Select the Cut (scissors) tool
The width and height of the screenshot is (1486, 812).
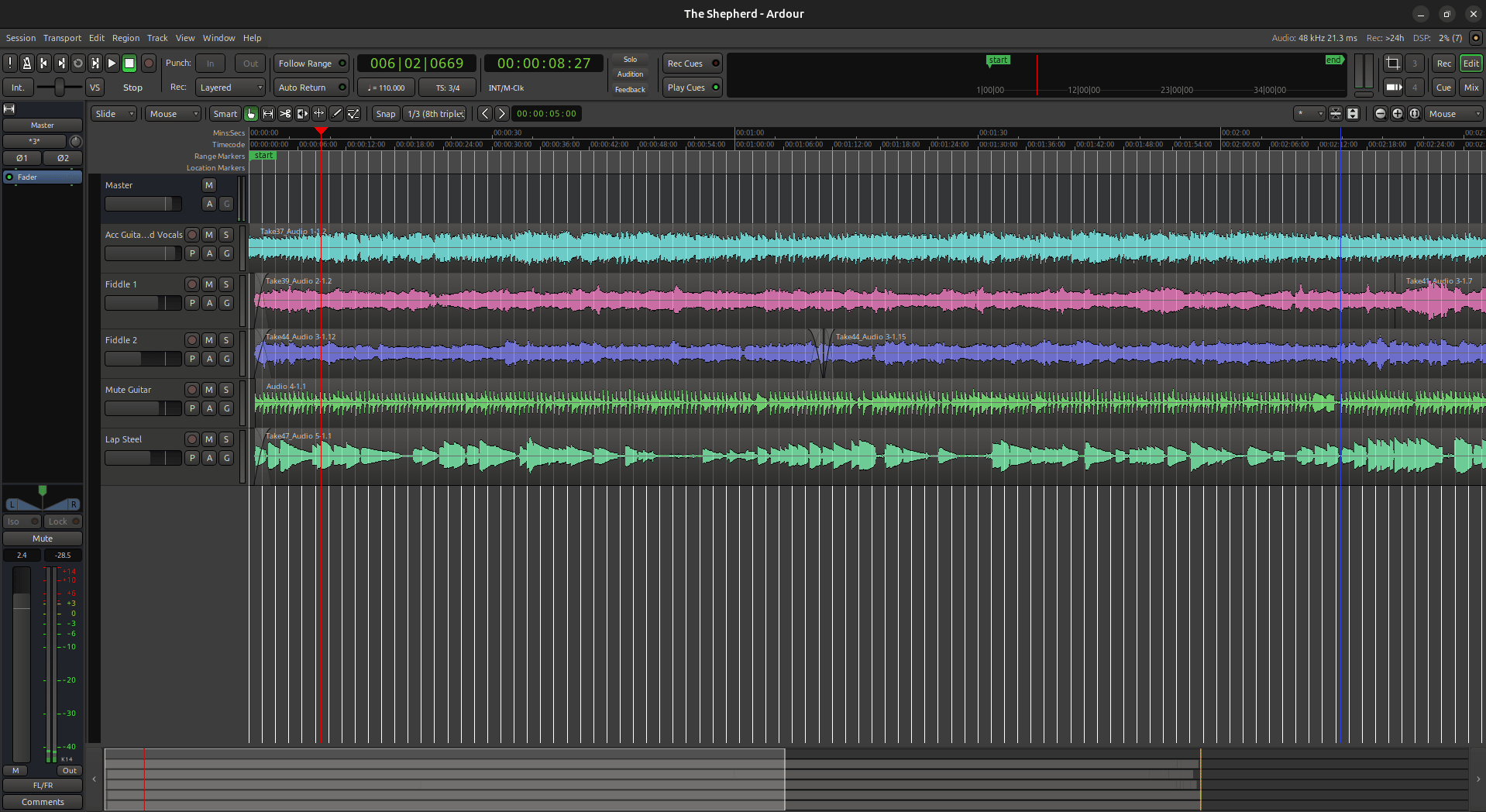(x=285, y=114)
